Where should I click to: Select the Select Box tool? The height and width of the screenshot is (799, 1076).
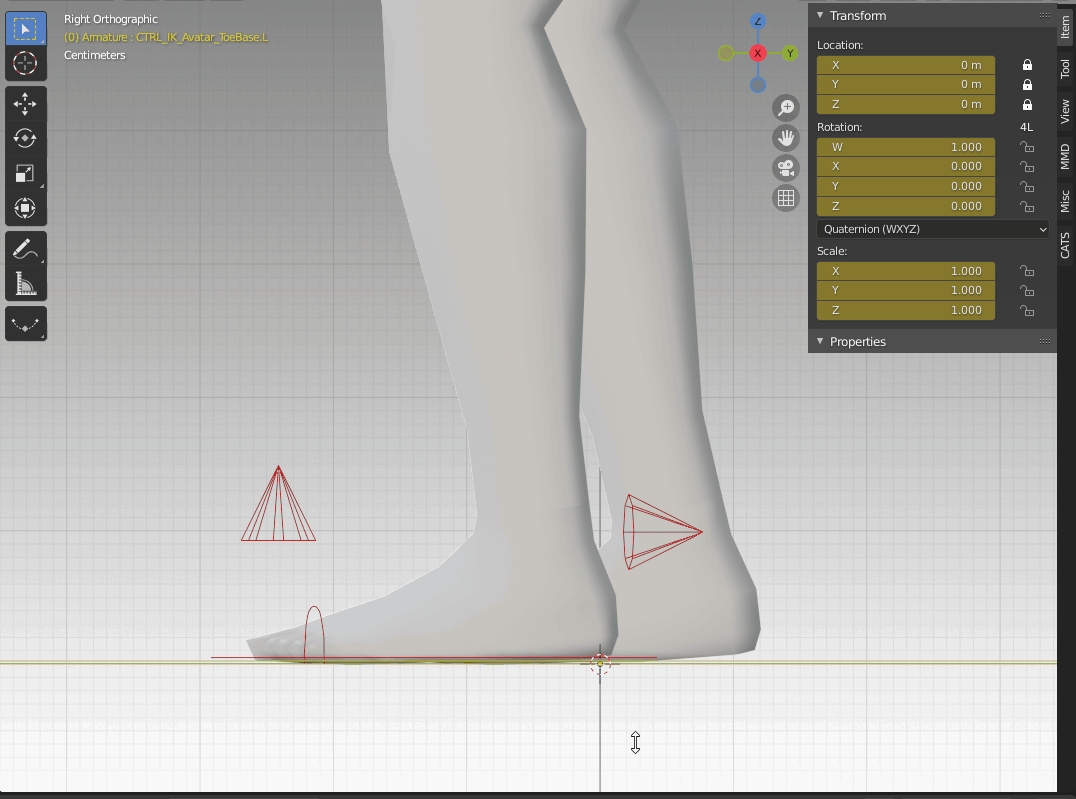click(x=25, y=29)
